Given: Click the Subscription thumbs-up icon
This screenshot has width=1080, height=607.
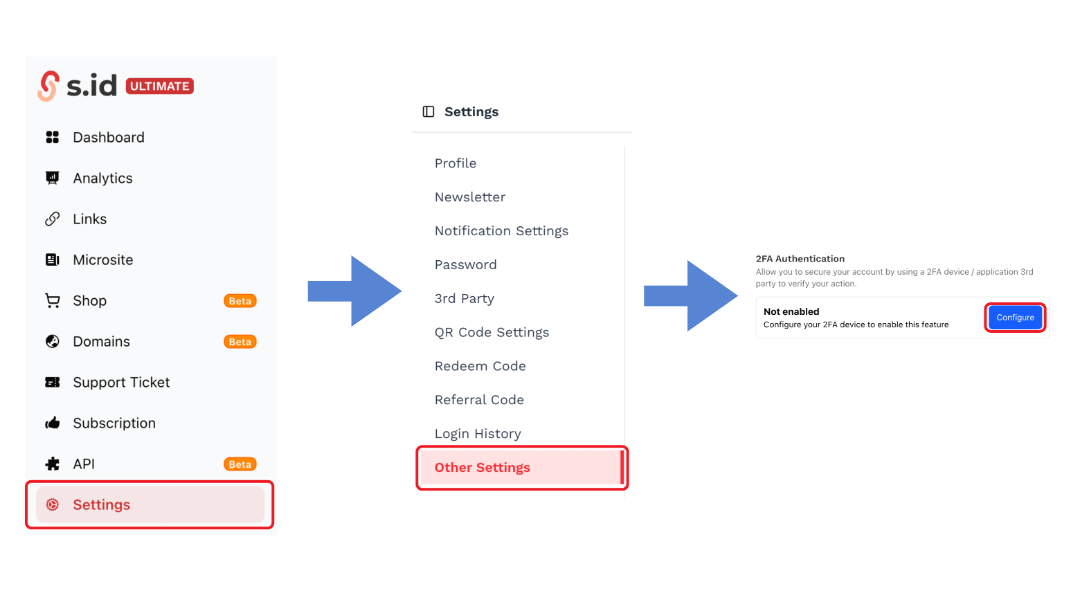Looking at the screenshot, I should pyautogui.click(x=53, y=424).
